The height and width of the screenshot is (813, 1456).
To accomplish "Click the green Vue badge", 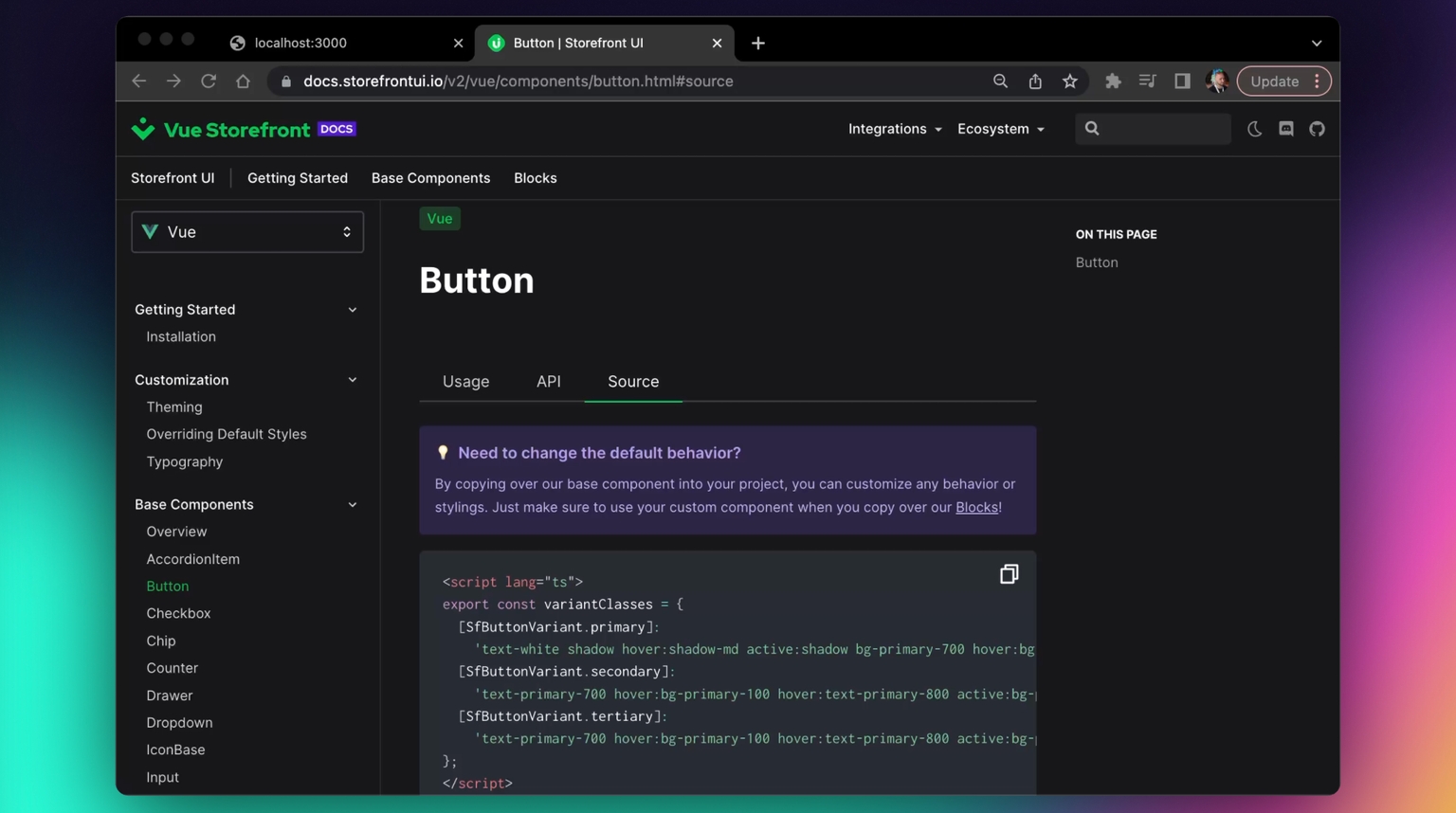I will [x=440, y=219].
